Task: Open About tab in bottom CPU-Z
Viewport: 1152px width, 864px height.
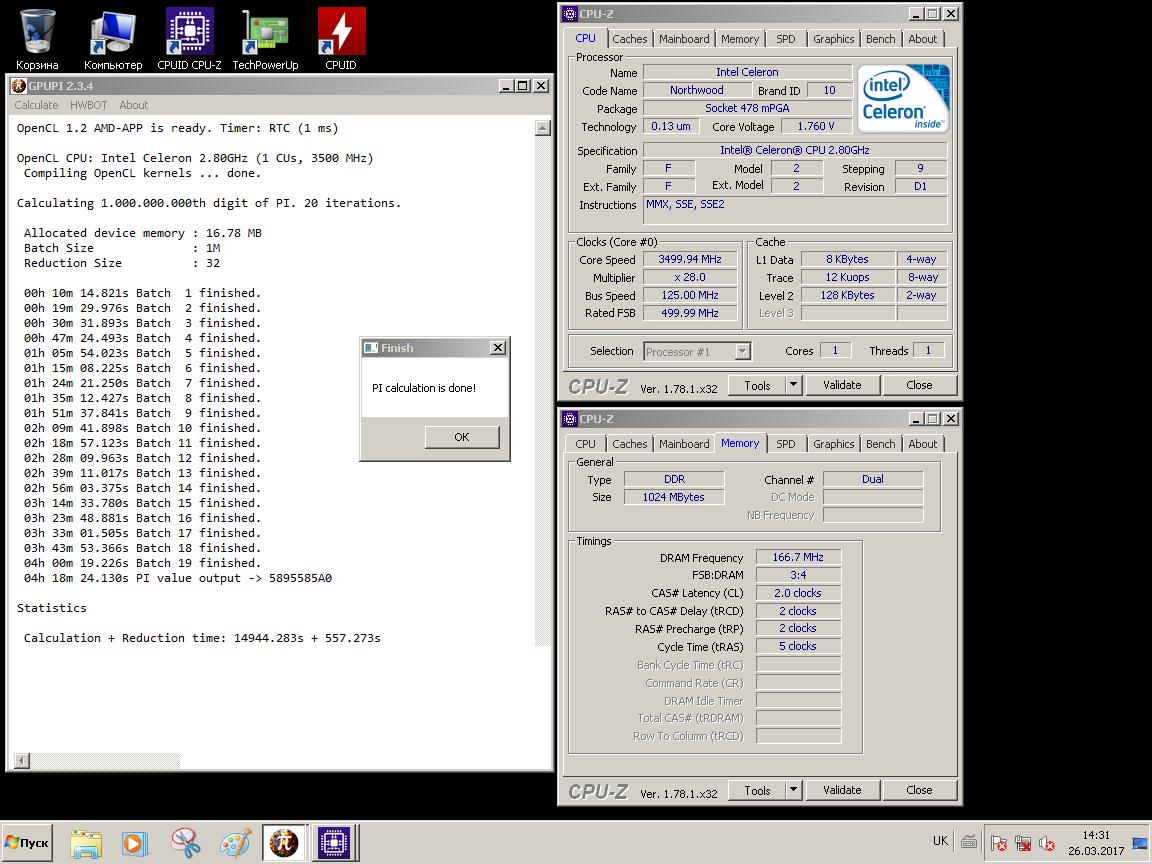Action: [923, 444]
